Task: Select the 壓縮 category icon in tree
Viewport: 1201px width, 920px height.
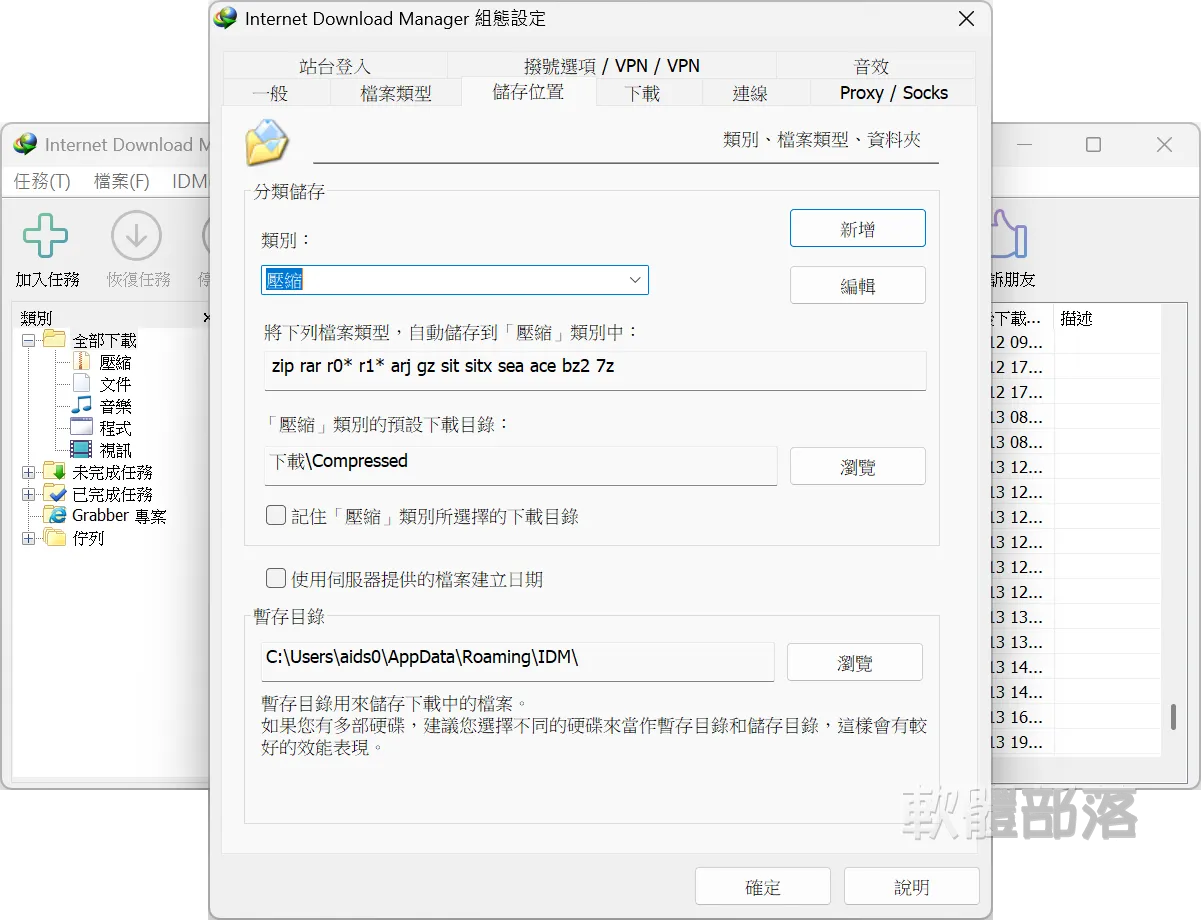Action: [81, 362]
